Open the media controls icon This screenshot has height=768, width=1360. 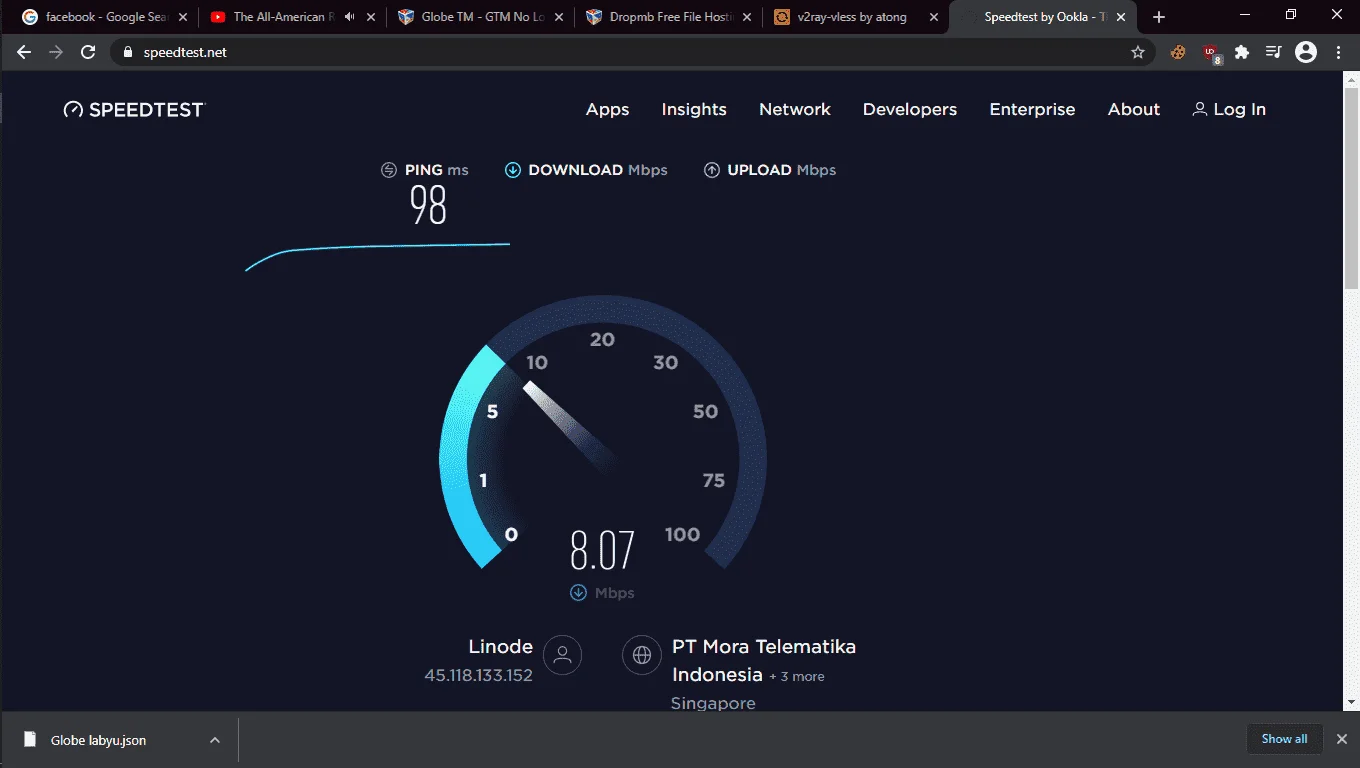pos(1274,52)
